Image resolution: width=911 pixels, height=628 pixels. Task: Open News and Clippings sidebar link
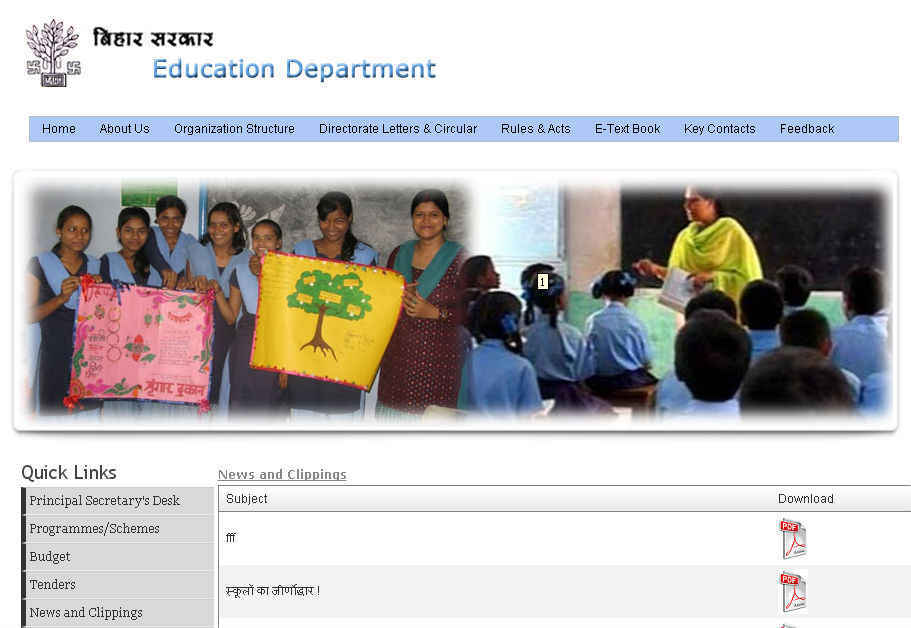[x=86, y=612]
